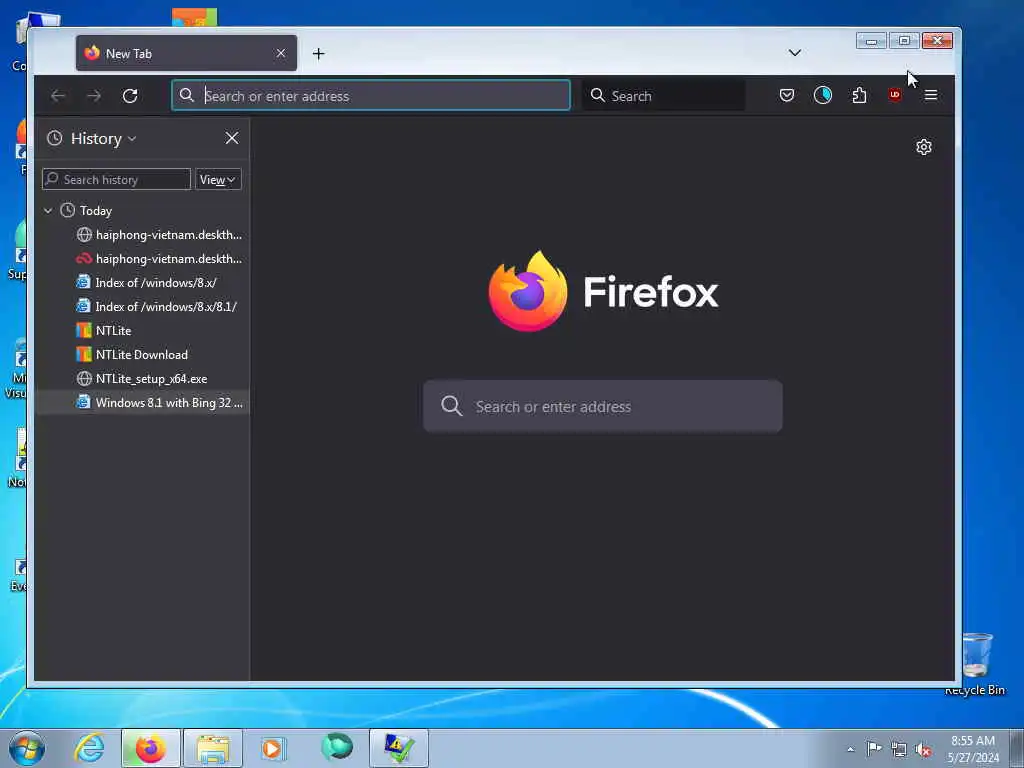The height and width of the screenshot is (768, 1024).
Task: Click the Firefox taskbar button
Action: click(x=151, y=748)
